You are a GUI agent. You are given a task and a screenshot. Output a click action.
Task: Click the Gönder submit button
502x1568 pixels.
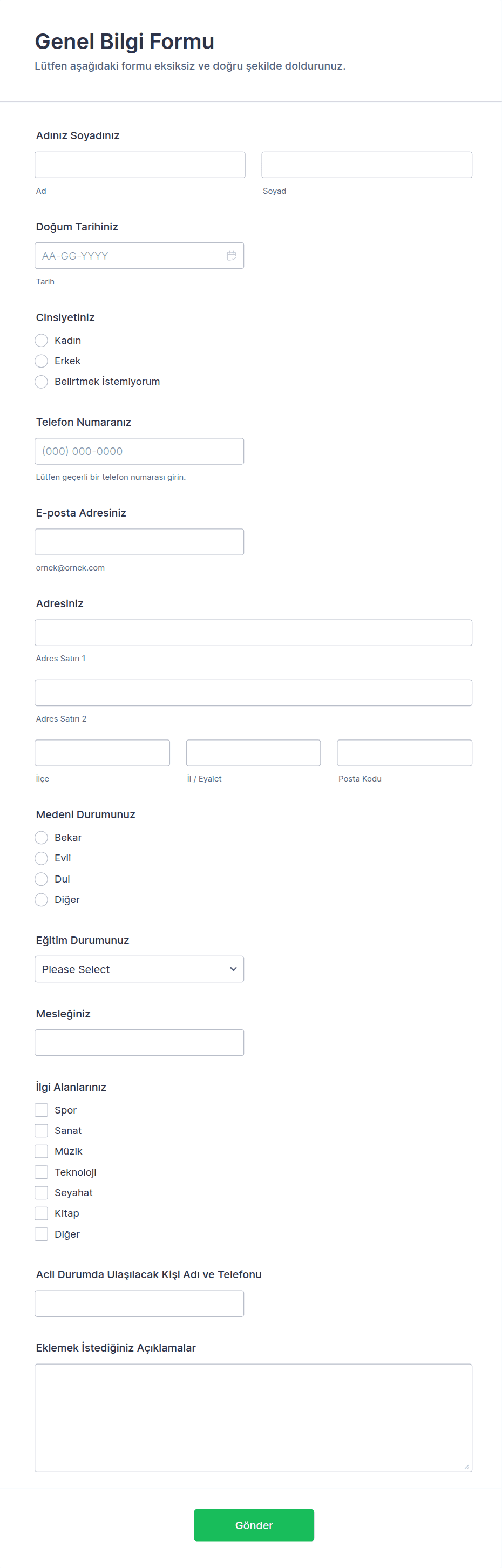[x=254, y=1525]
